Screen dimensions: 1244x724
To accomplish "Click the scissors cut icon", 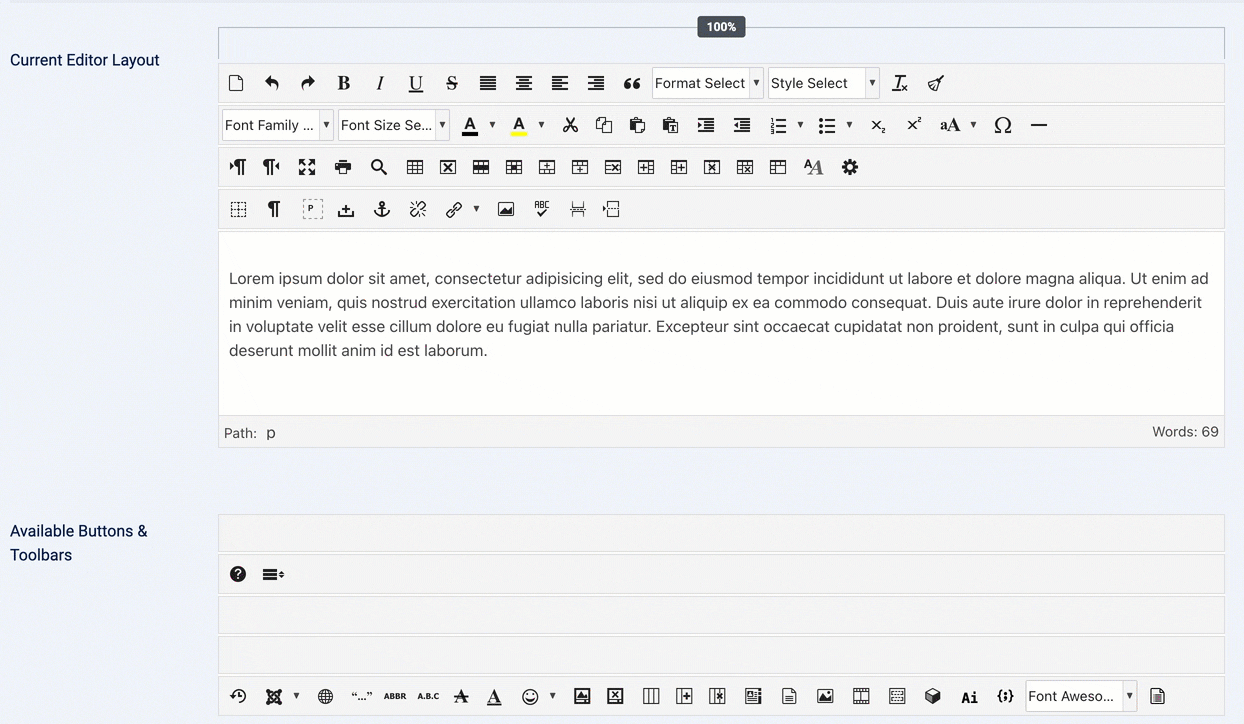I will [x=570, y=125].
